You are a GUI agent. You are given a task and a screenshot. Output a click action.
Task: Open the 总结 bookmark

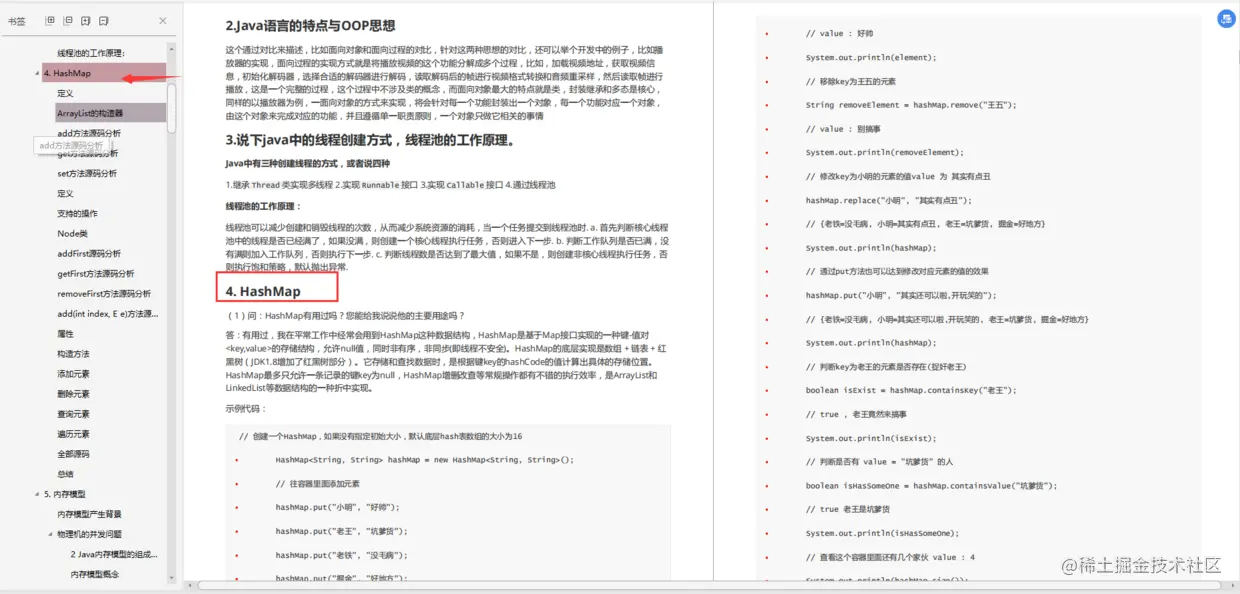(x=65, y=474)
